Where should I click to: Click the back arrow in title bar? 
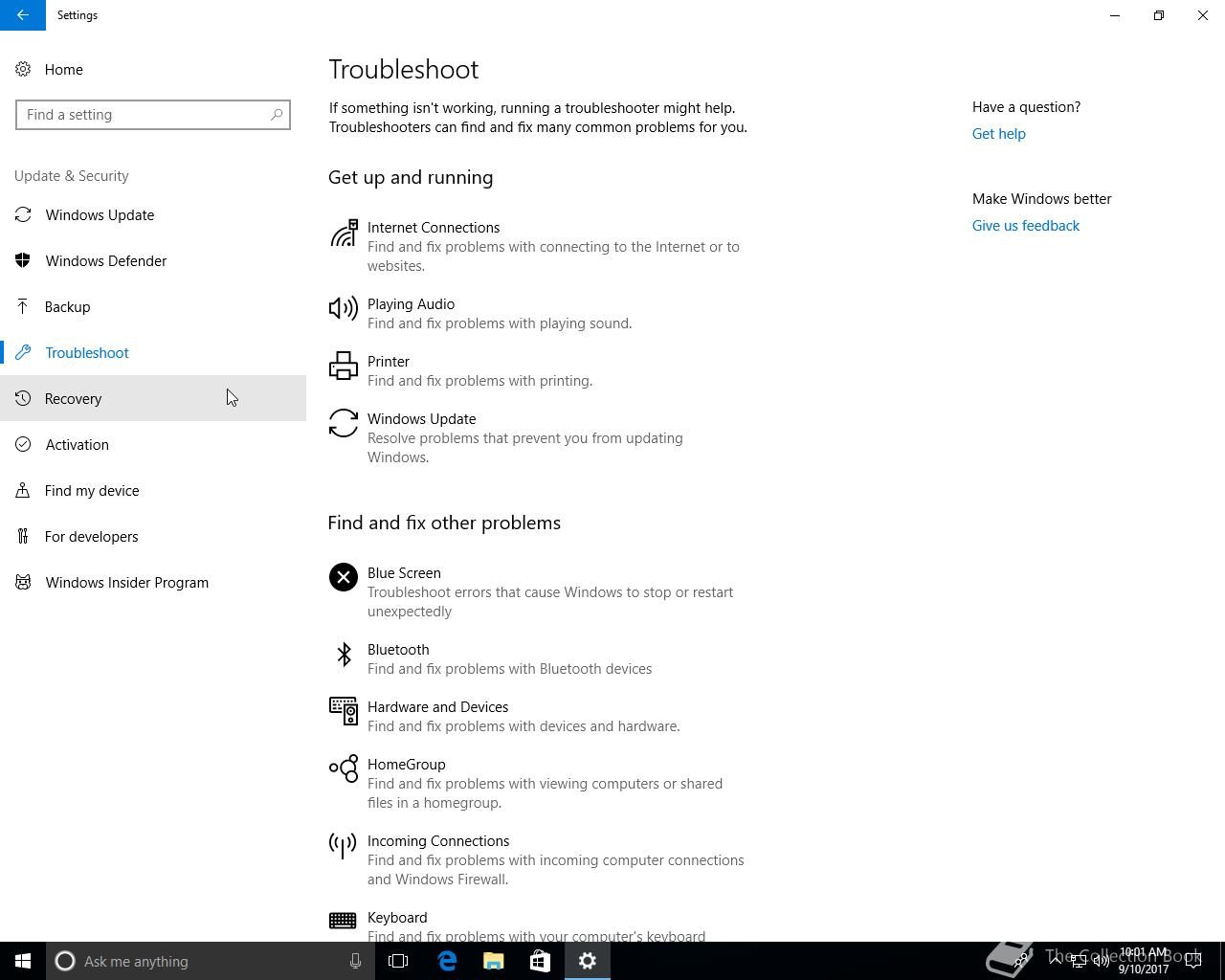tap(23, 15)
